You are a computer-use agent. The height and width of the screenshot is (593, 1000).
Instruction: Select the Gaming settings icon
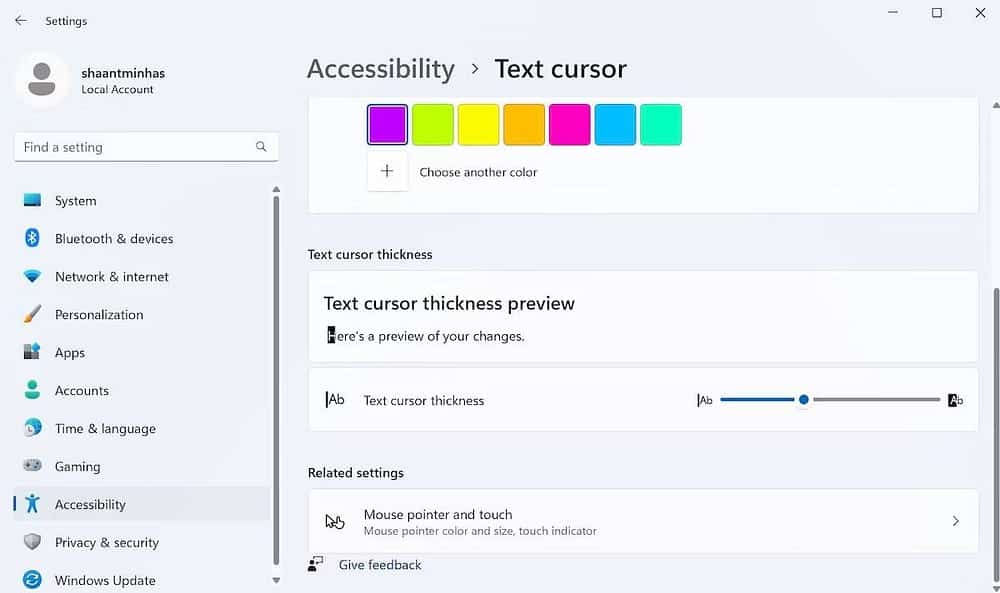[x=34, y=466]
